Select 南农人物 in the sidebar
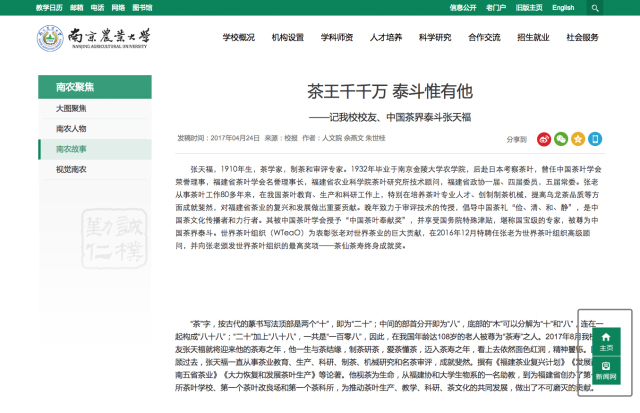The width and height of the screenshot is (640, 413). click(71, 129)
